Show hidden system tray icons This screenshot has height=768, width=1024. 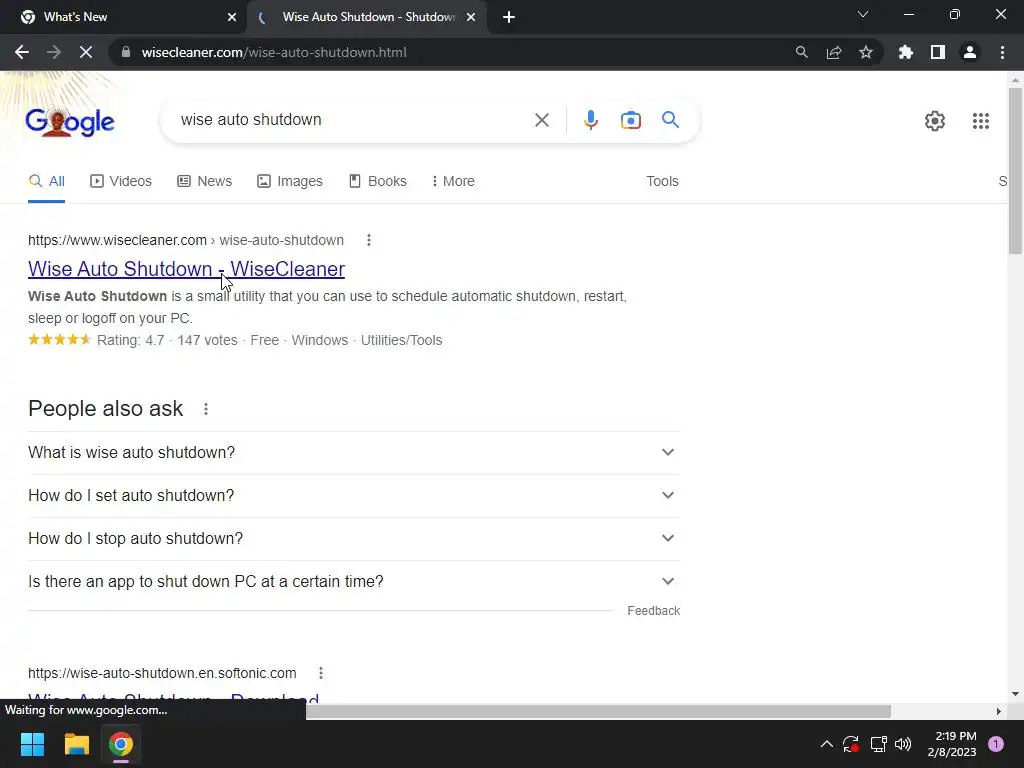826,744
